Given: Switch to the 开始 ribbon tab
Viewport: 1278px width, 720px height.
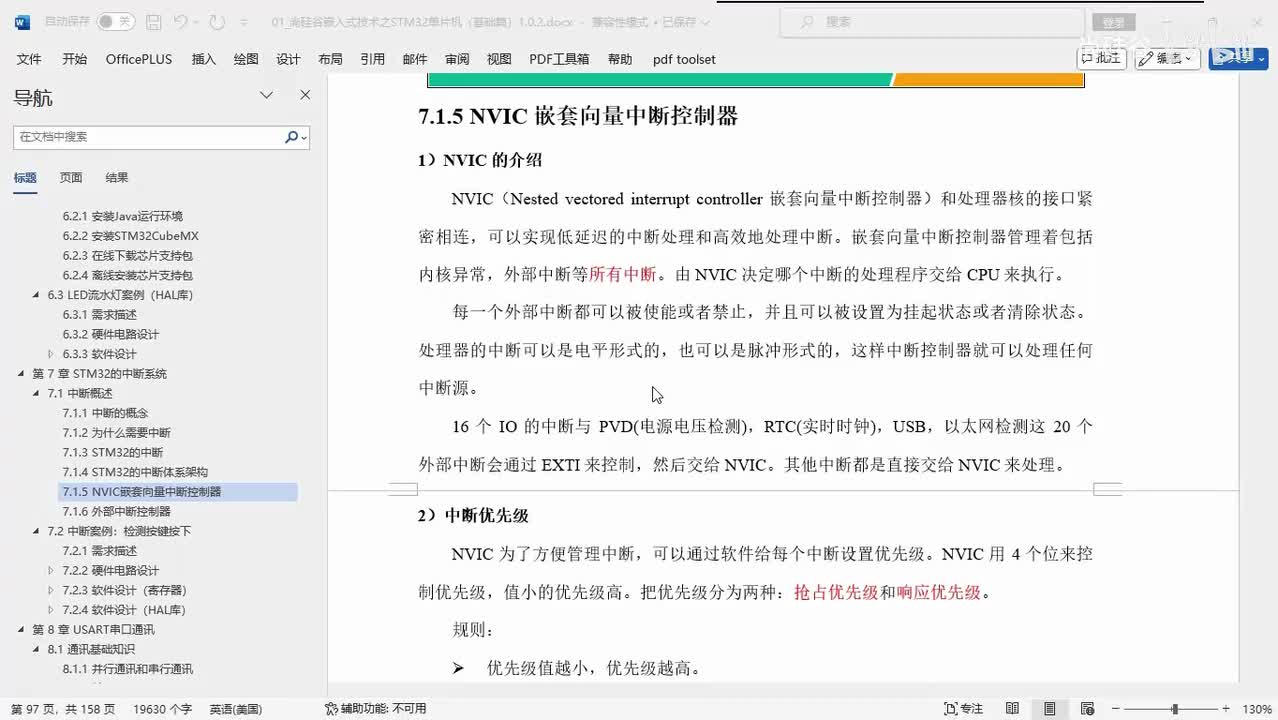Looking at the screenshot, I should pyautogui.click(x=74, y=59).
